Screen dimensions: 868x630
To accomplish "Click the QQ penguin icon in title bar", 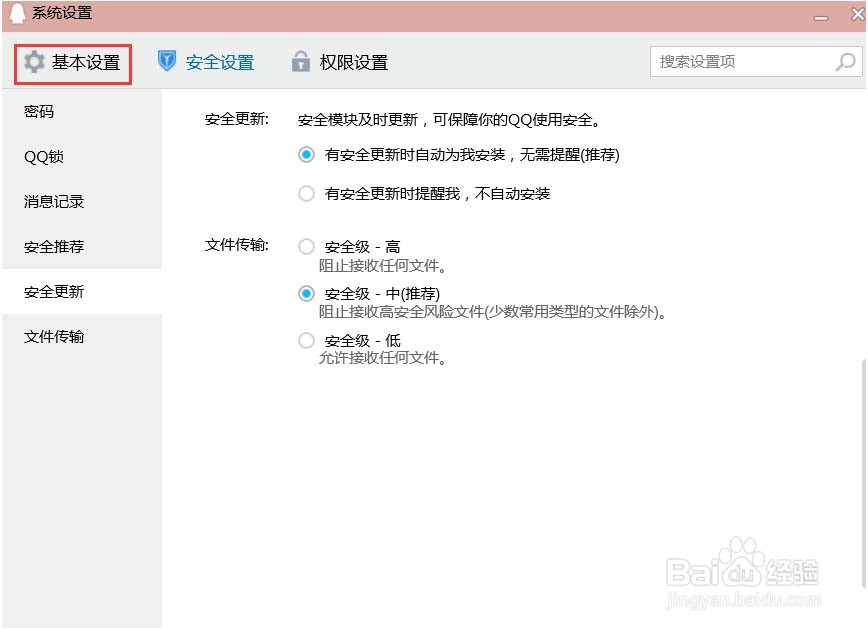I will click(17, 13).
